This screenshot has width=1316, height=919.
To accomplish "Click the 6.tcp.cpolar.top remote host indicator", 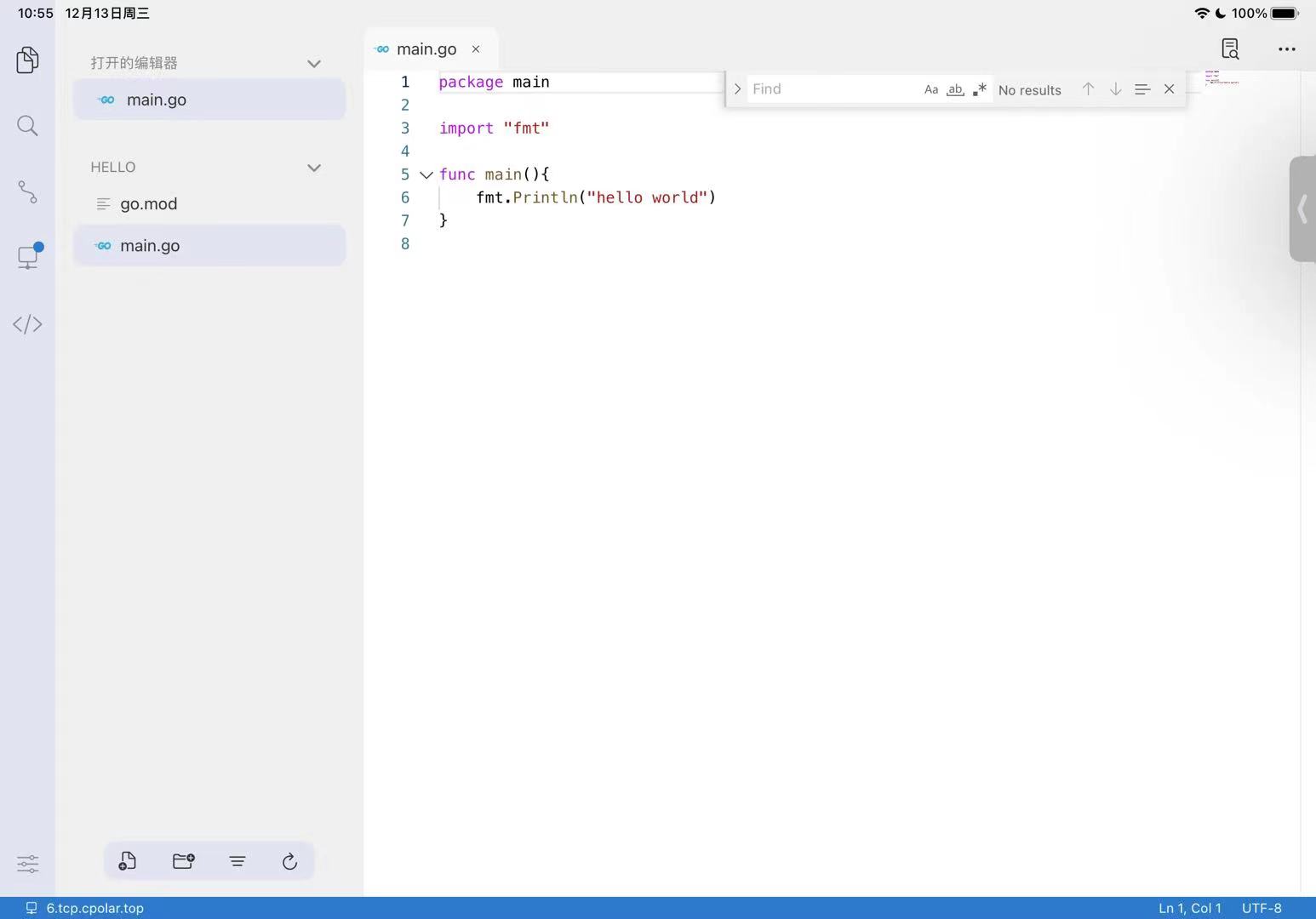I will pos(85,908).
